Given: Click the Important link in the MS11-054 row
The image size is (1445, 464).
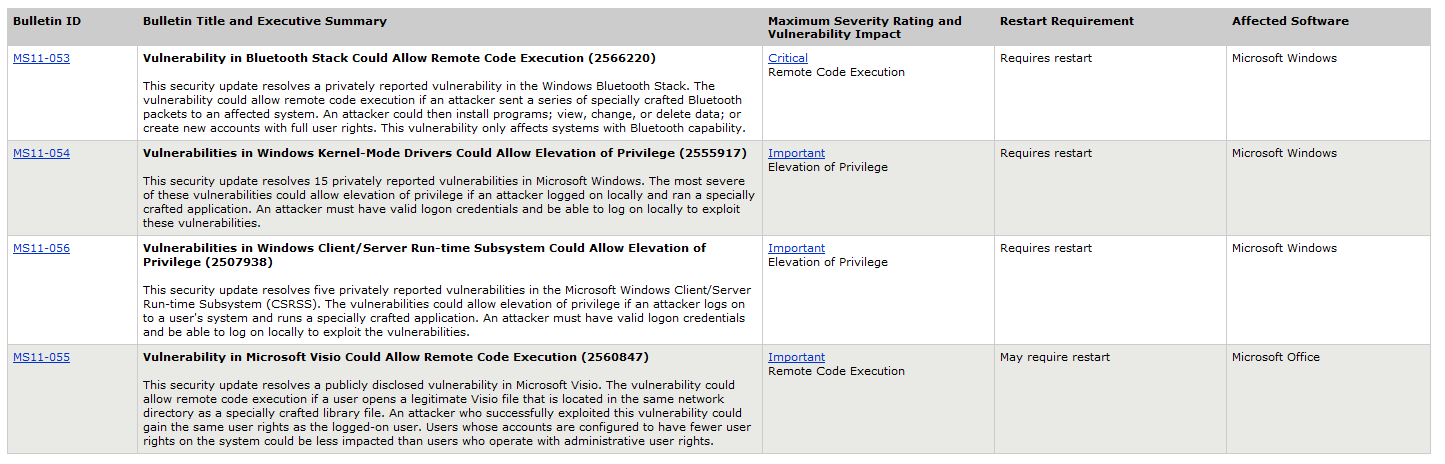Looking at the screenshot, I should click(796, 153).
